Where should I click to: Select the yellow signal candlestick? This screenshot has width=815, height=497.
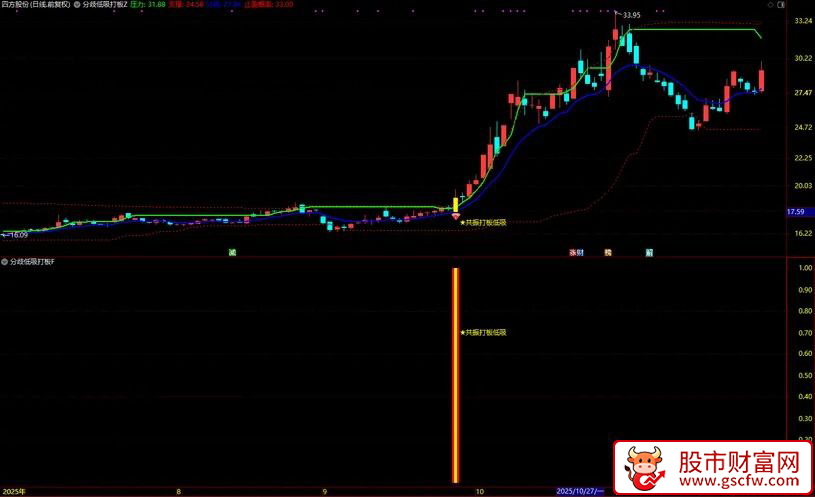456,204
